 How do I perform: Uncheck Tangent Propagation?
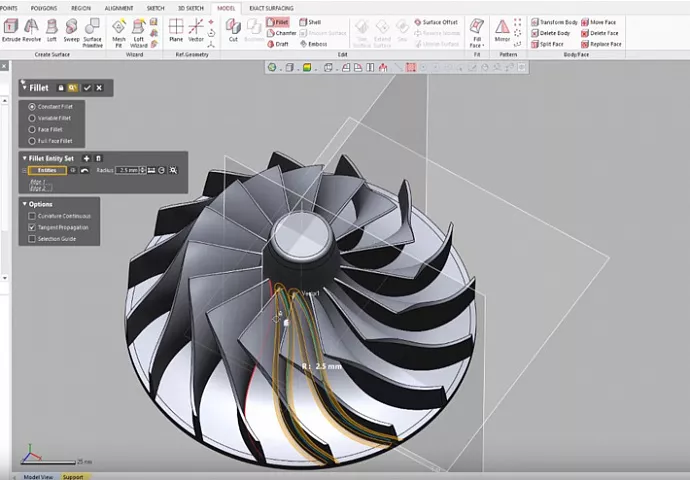(32, 227)
